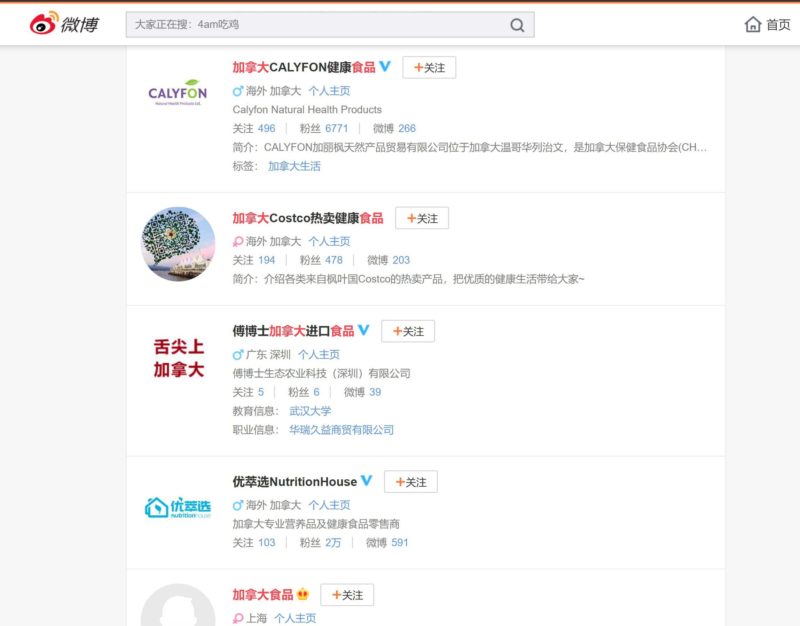Open 个人主页 for 加拿大食品 in 上海
The width and height of the screenshot is (800, 626).
[295, 618]
